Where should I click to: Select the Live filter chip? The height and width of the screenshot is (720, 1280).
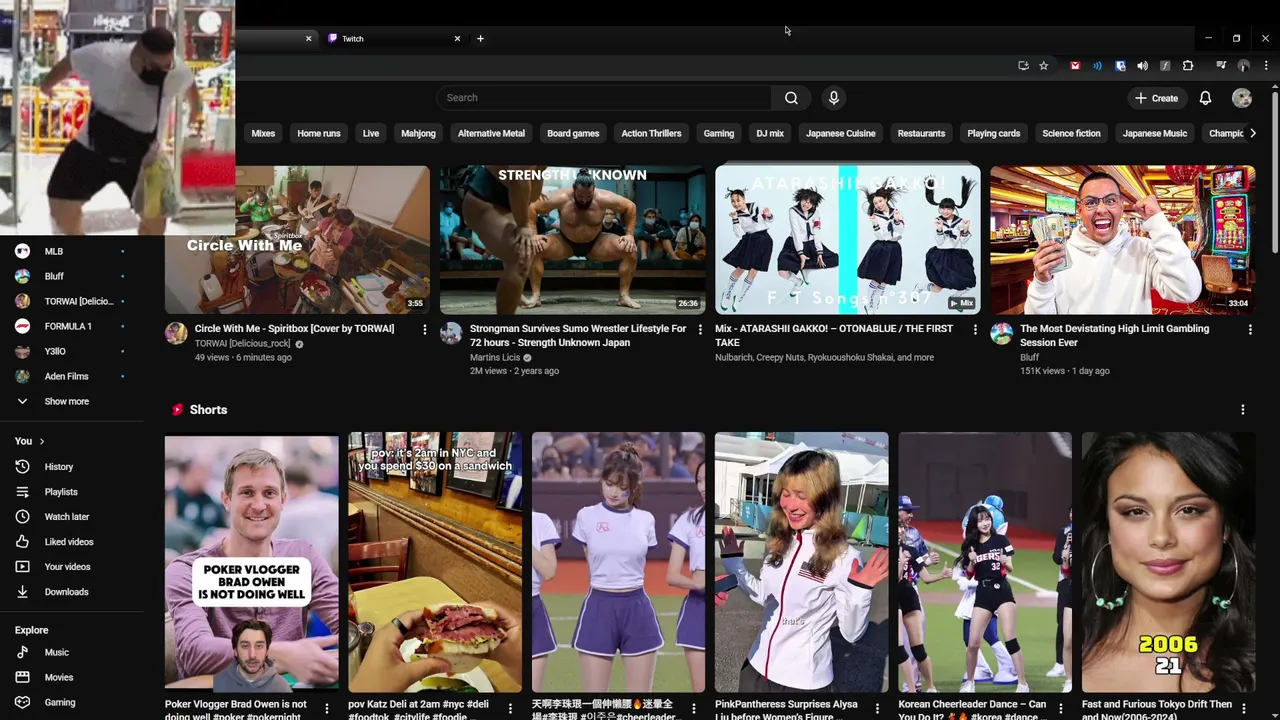[x=371, y=133]
